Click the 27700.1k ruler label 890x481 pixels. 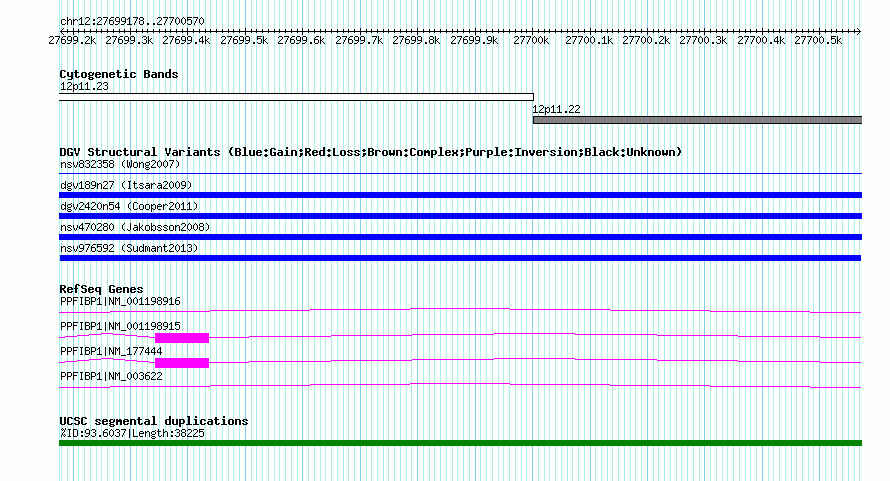589,40
